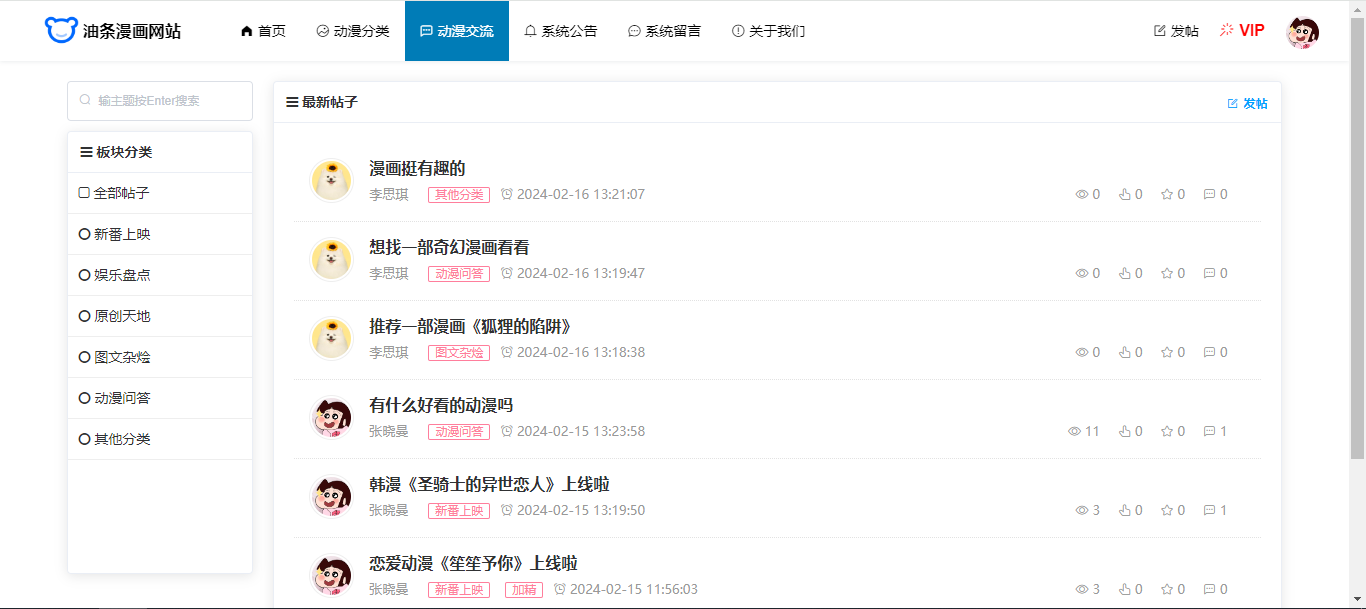Image resolution: width=1366 pixels, height=609 pixels.
Task: Click star icon on 狐狸的陷阱 post
Action: click(x=1166, y=352)
